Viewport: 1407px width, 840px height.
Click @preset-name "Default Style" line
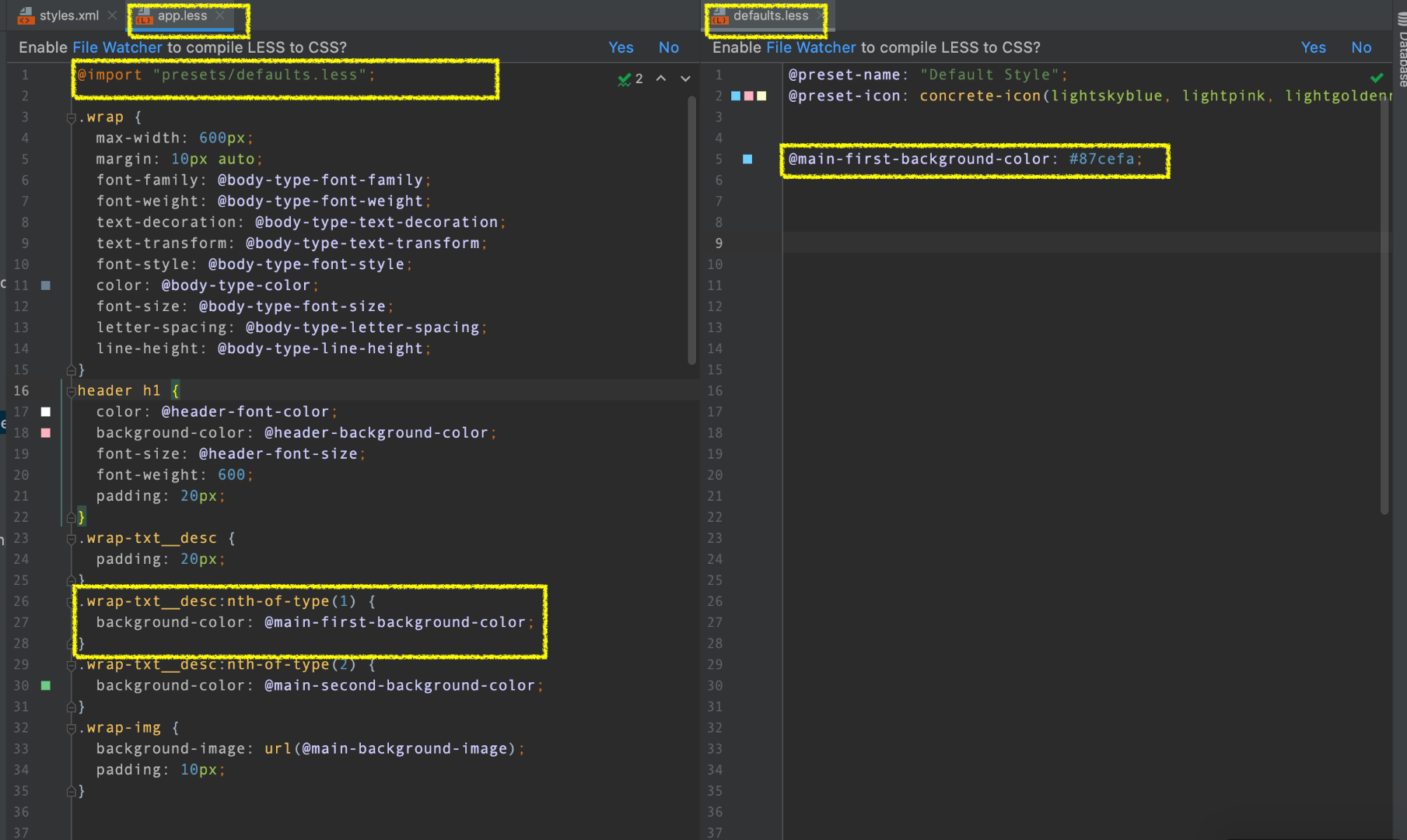pos(928,75)
